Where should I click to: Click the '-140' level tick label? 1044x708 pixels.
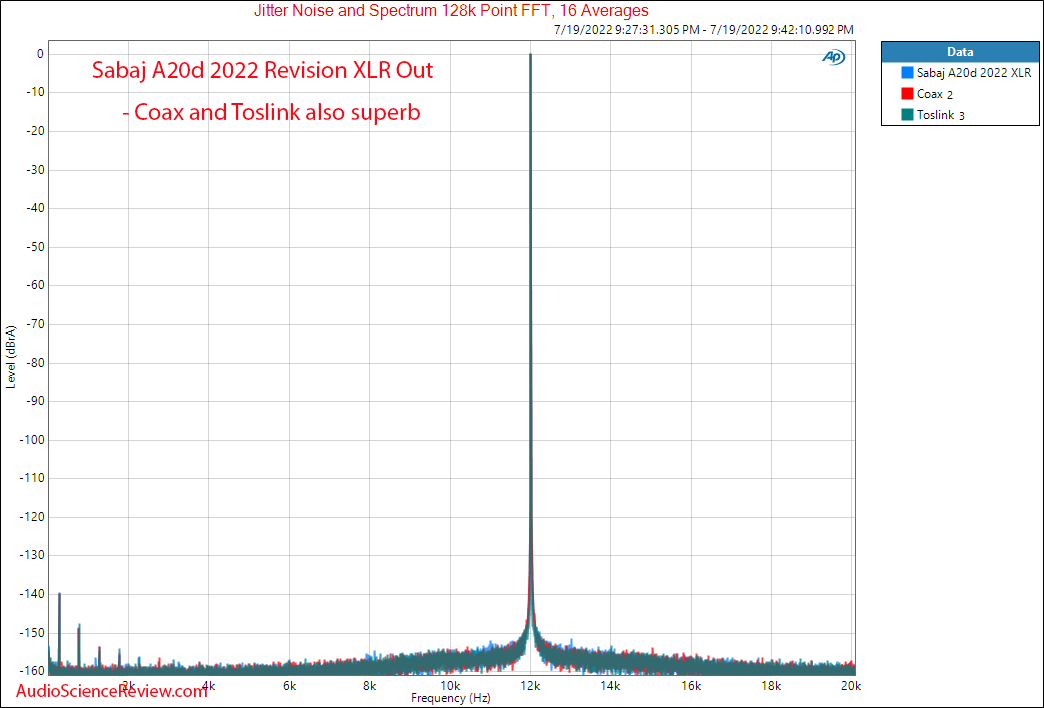tap(32, 594)
